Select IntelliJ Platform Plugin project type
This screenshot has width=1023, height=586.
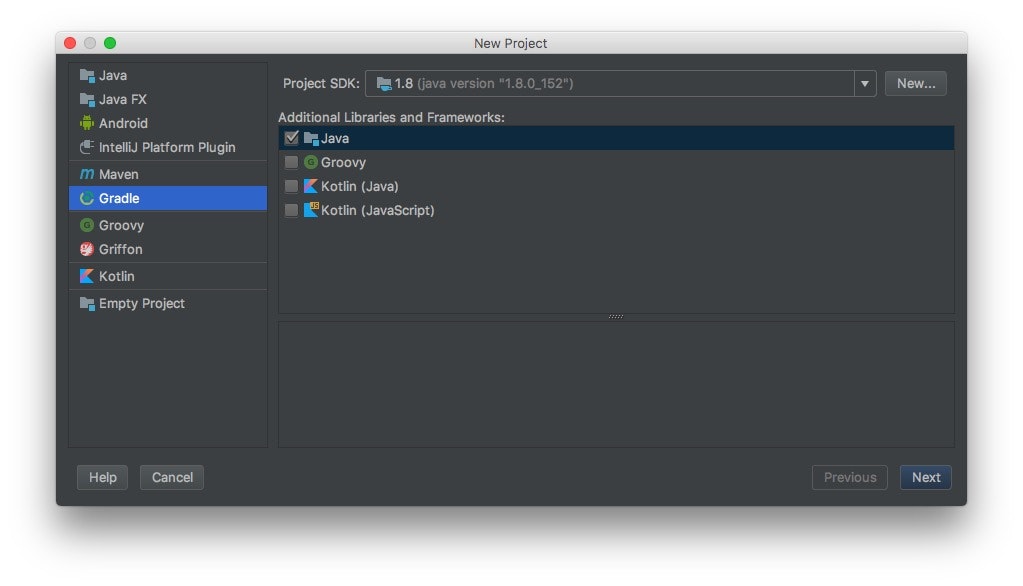click(168, 147)
